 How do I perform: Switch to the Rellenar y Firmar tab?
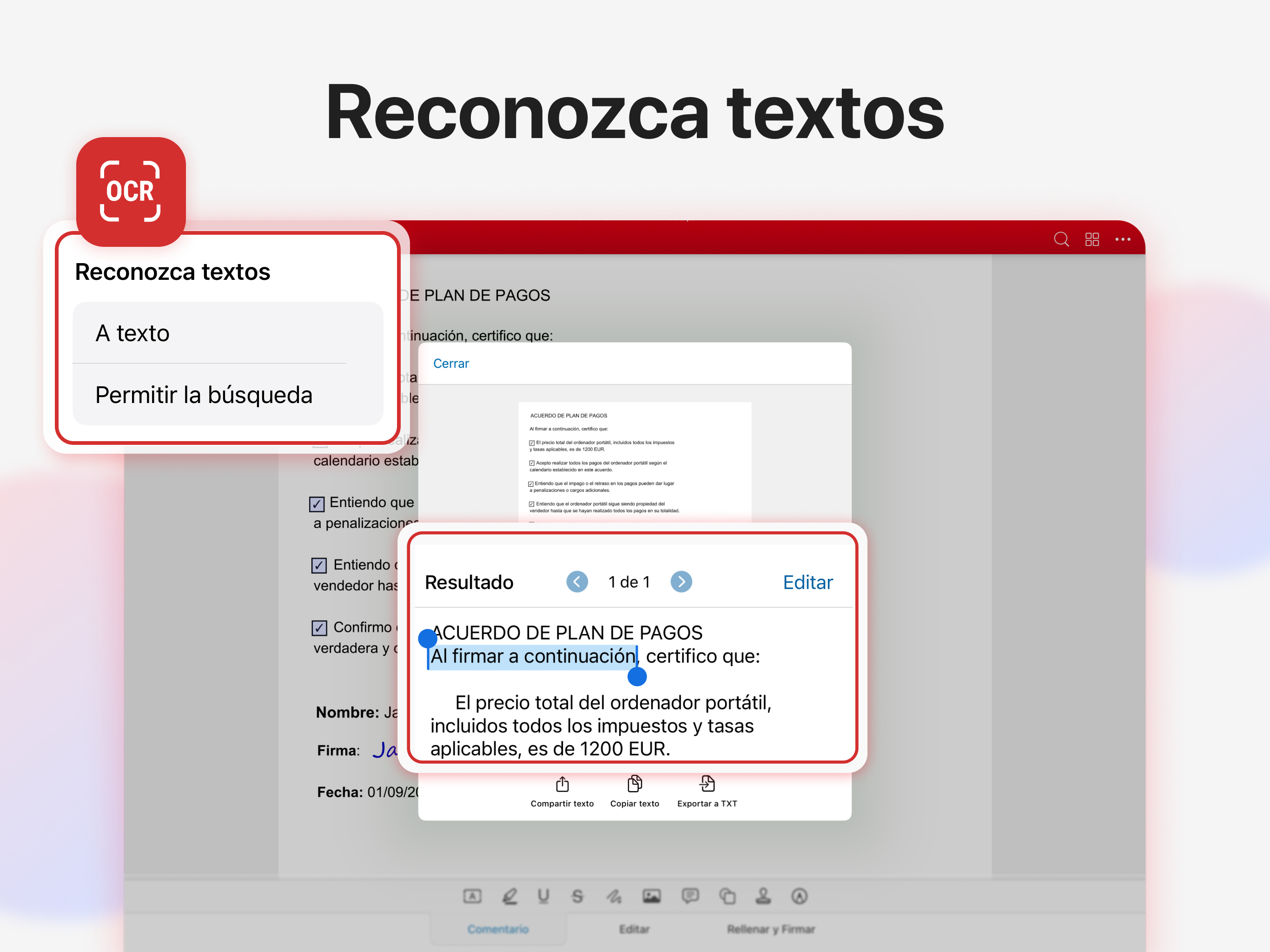point(771,930)
